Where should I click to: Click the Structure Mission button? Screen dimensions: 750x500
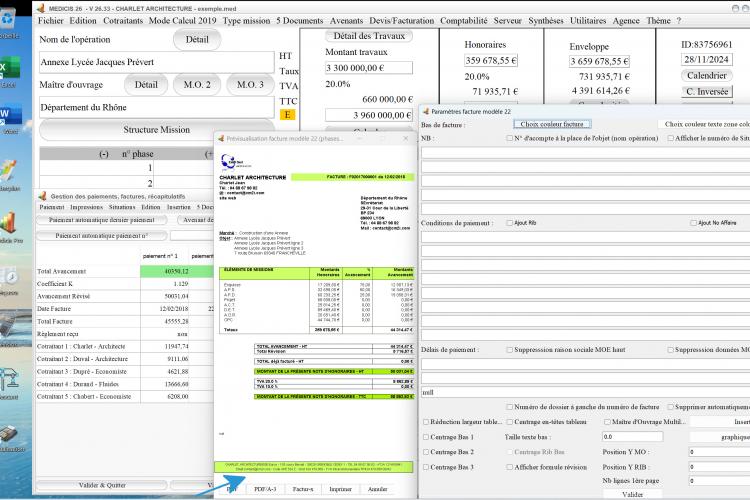click(x=156, y=130)
